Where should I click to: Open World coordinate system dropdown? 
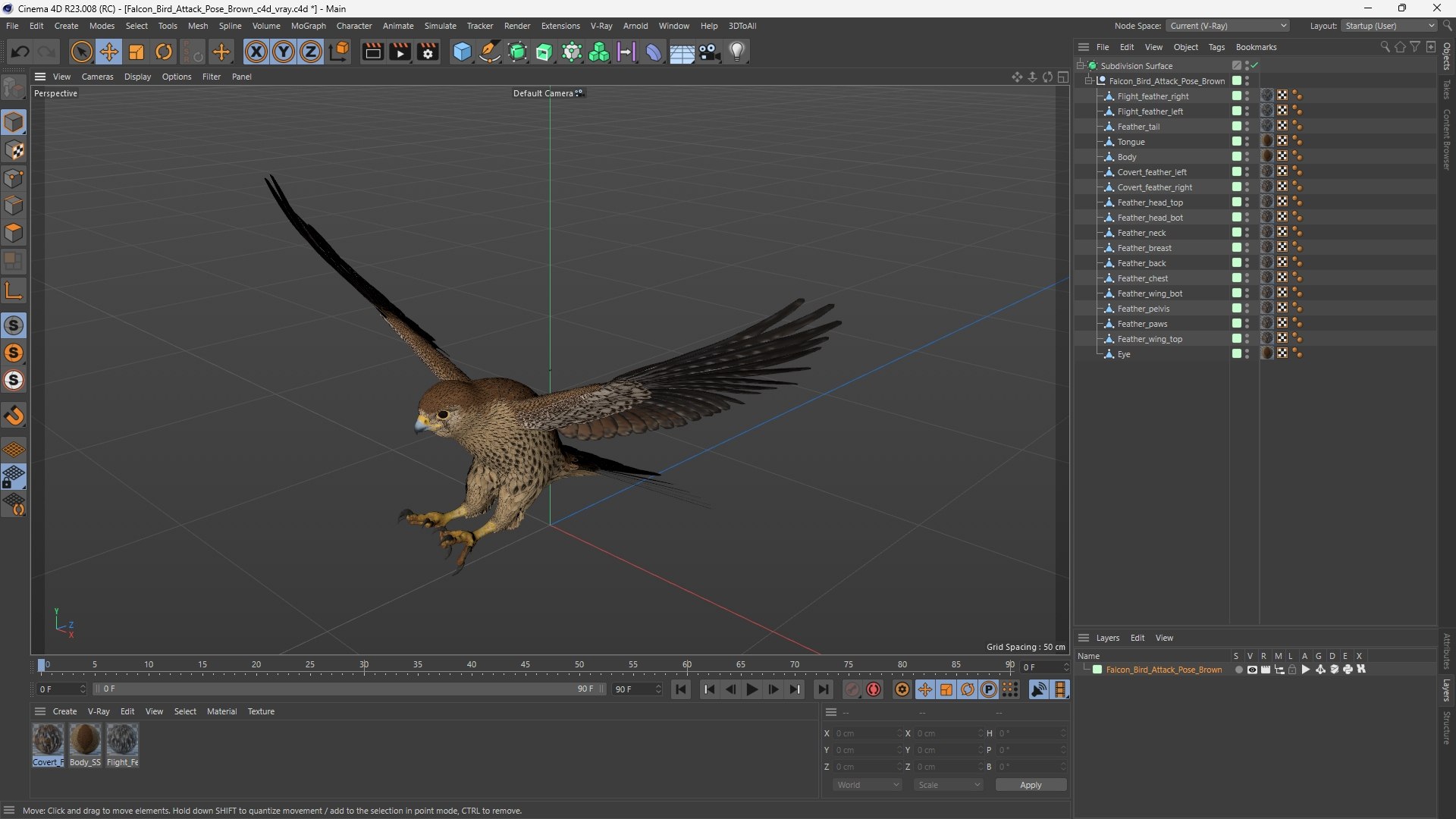click(868, 785)
